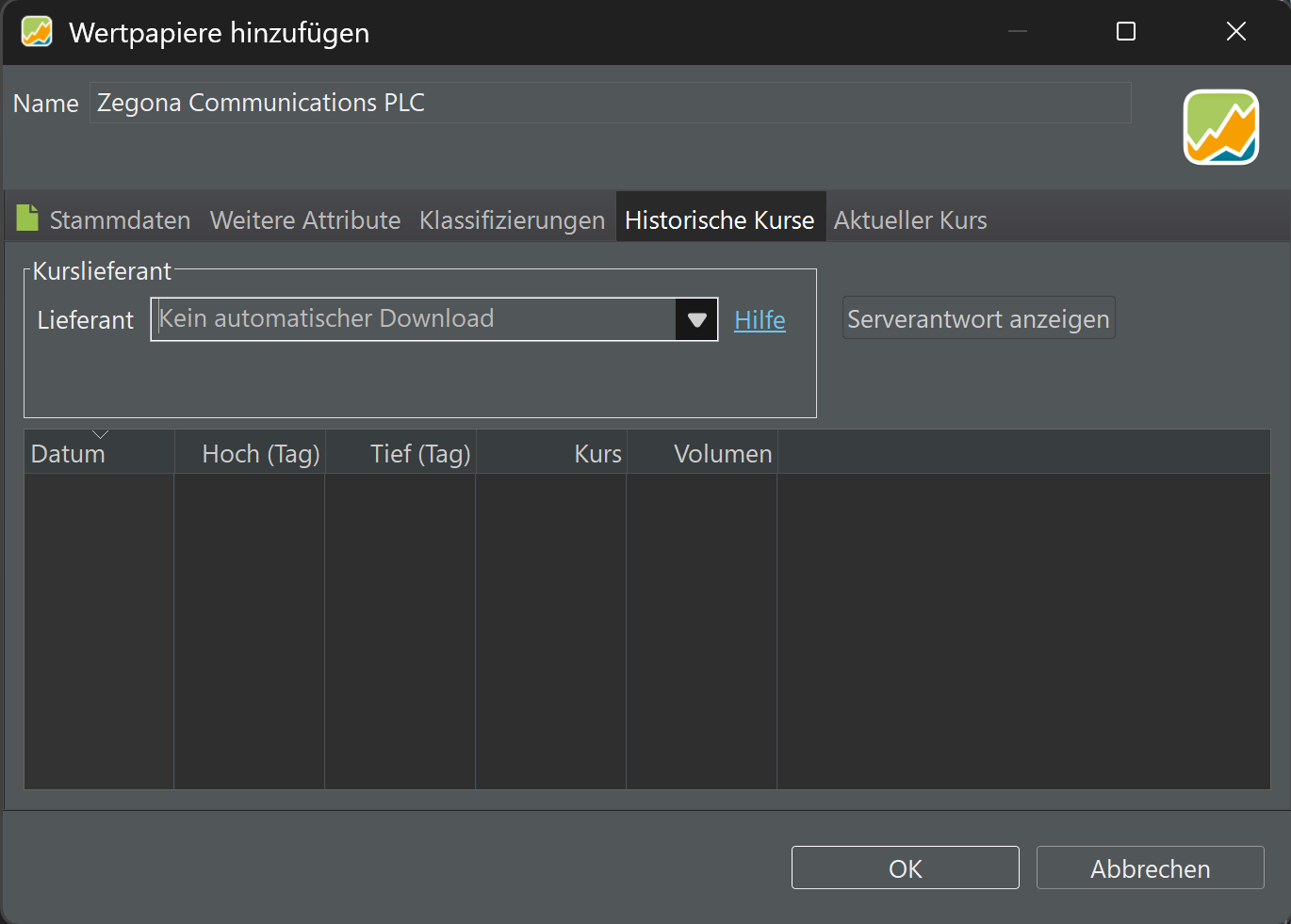
Task: Sort by the Kurs column header
Action: (551, 453)
